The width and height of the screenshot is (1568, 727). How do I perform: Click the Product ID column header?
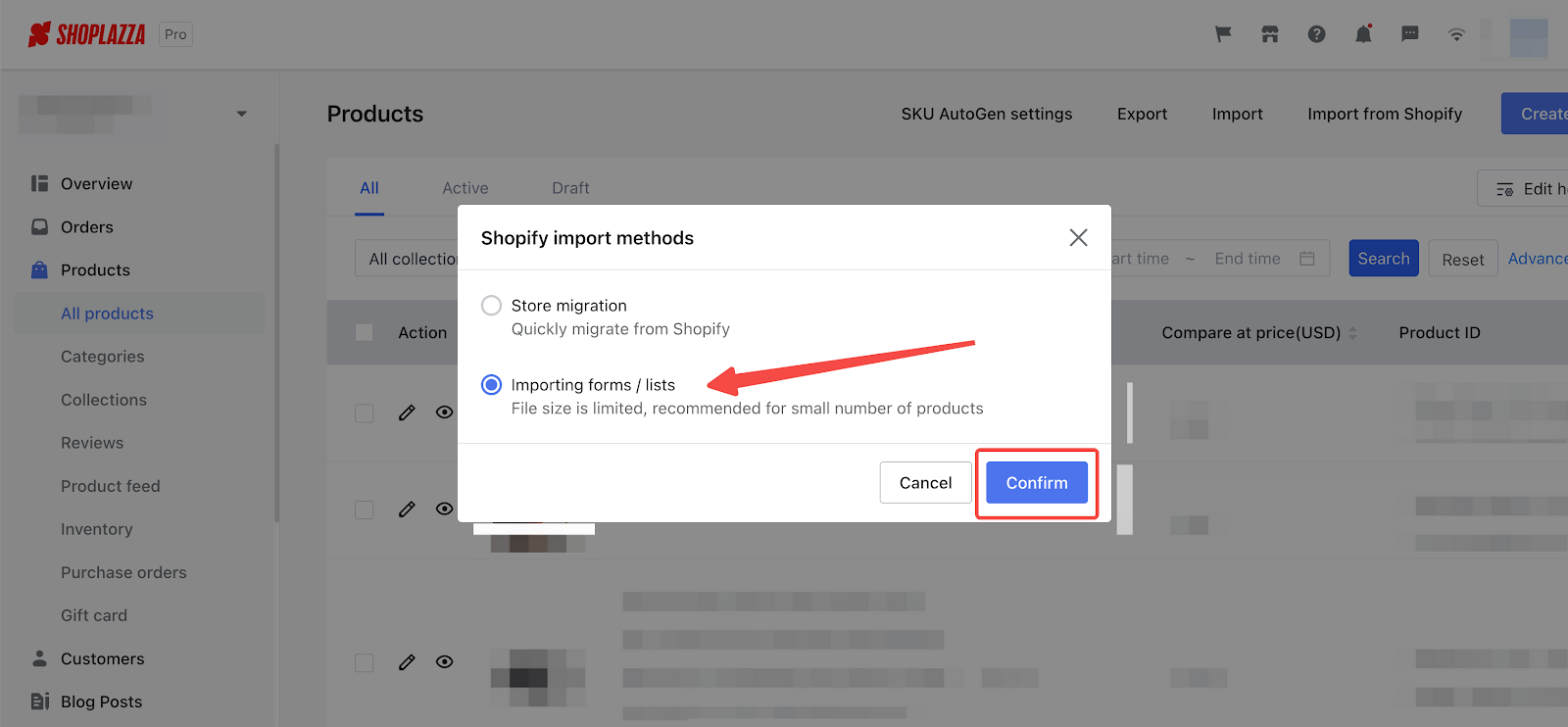click(1440, 333)
